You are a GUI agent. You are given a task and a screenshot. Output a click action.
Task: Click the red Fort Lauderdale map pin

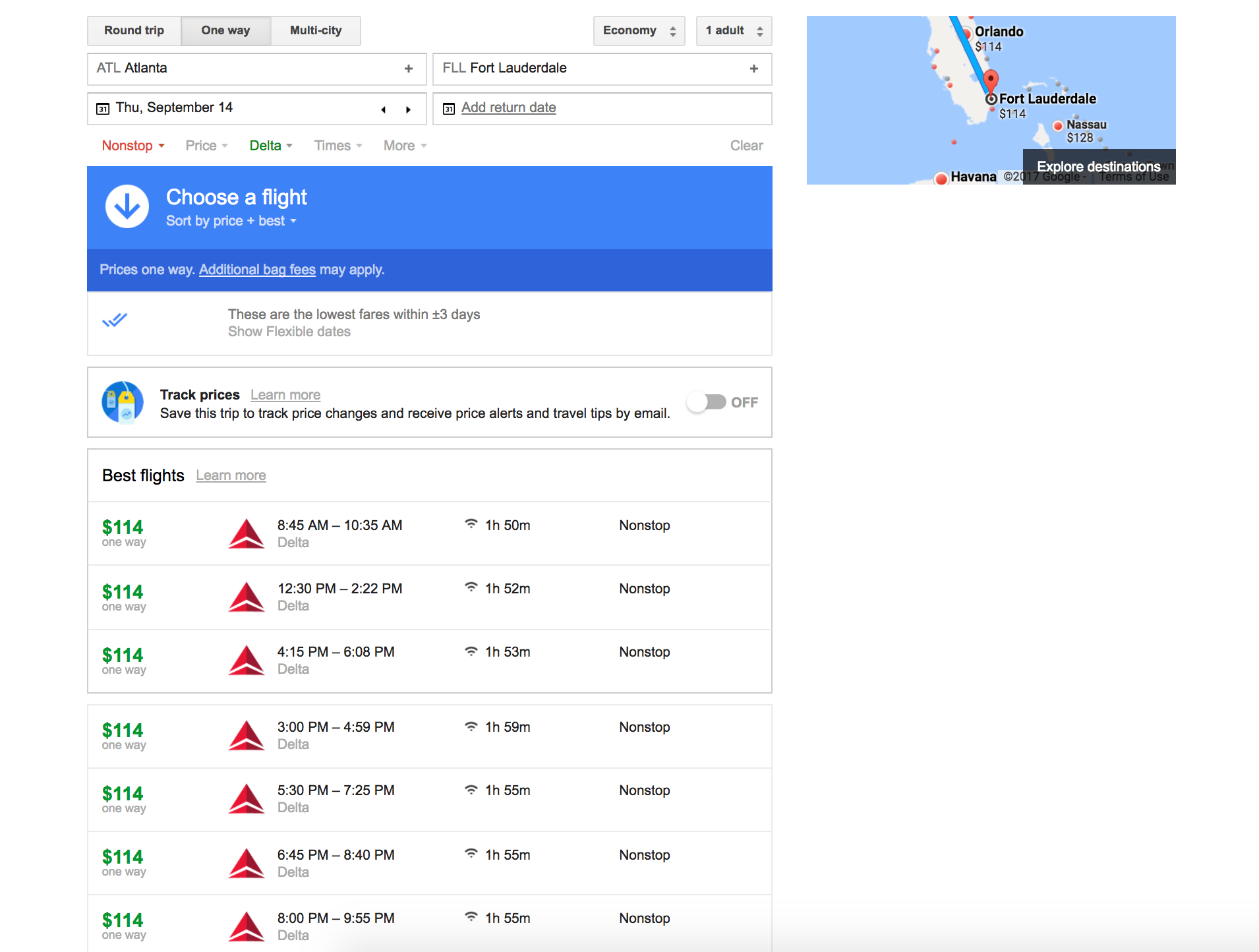tap(990, 82)
